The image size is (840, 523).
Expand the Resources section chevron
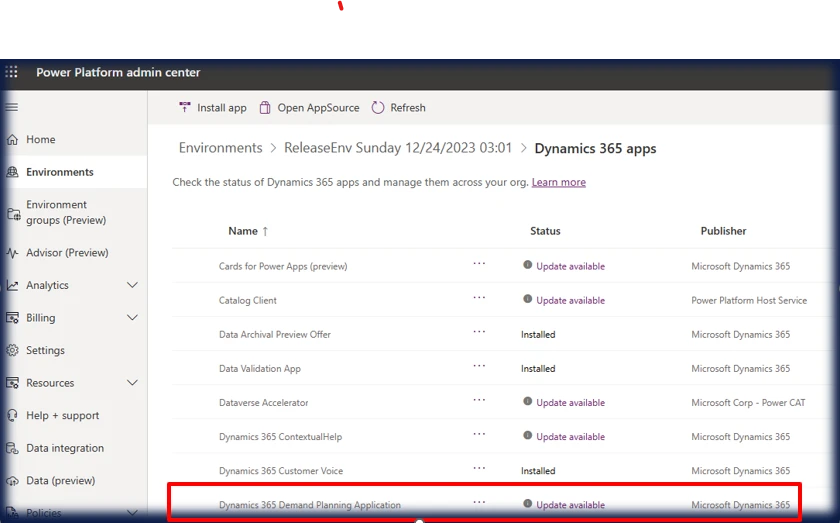click(x=132, y=383)
